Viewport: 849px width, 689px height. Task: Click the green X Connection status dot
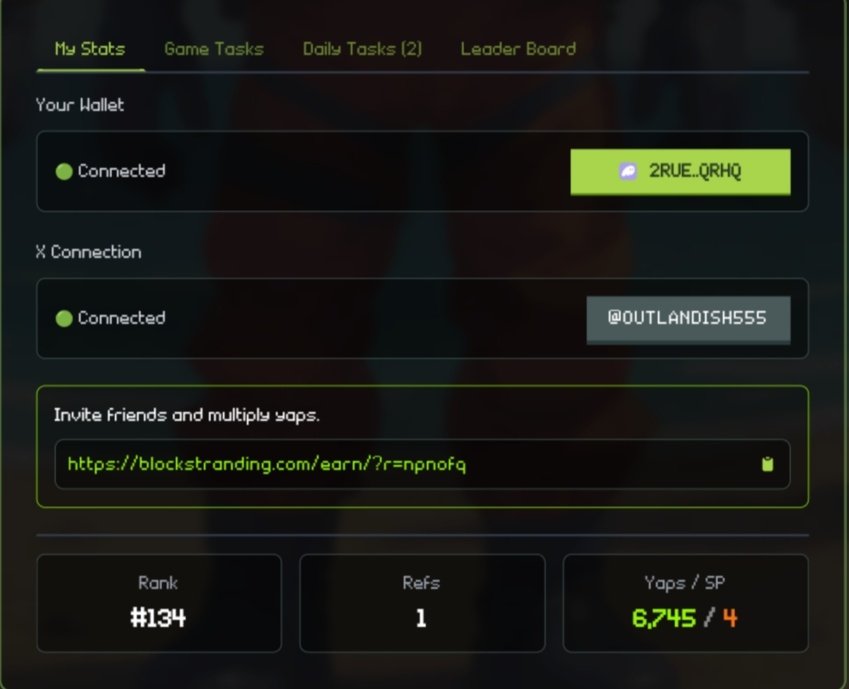click(64, 318)
